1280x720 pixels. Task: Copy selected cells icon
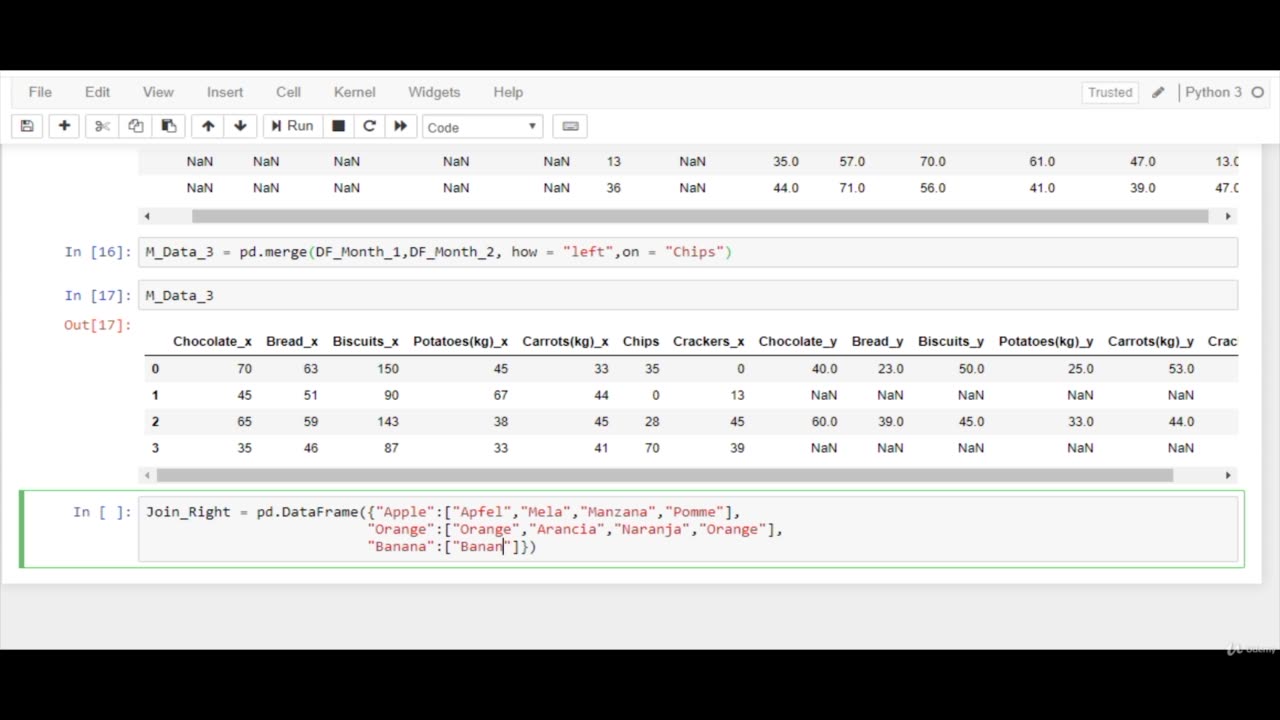coord(136,126)
